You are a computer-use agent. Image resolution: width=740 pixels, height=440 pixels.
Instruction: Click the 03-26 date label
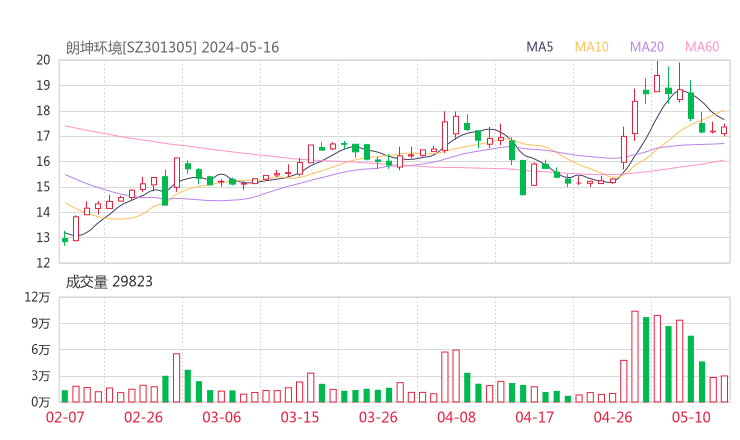point(378,417)
